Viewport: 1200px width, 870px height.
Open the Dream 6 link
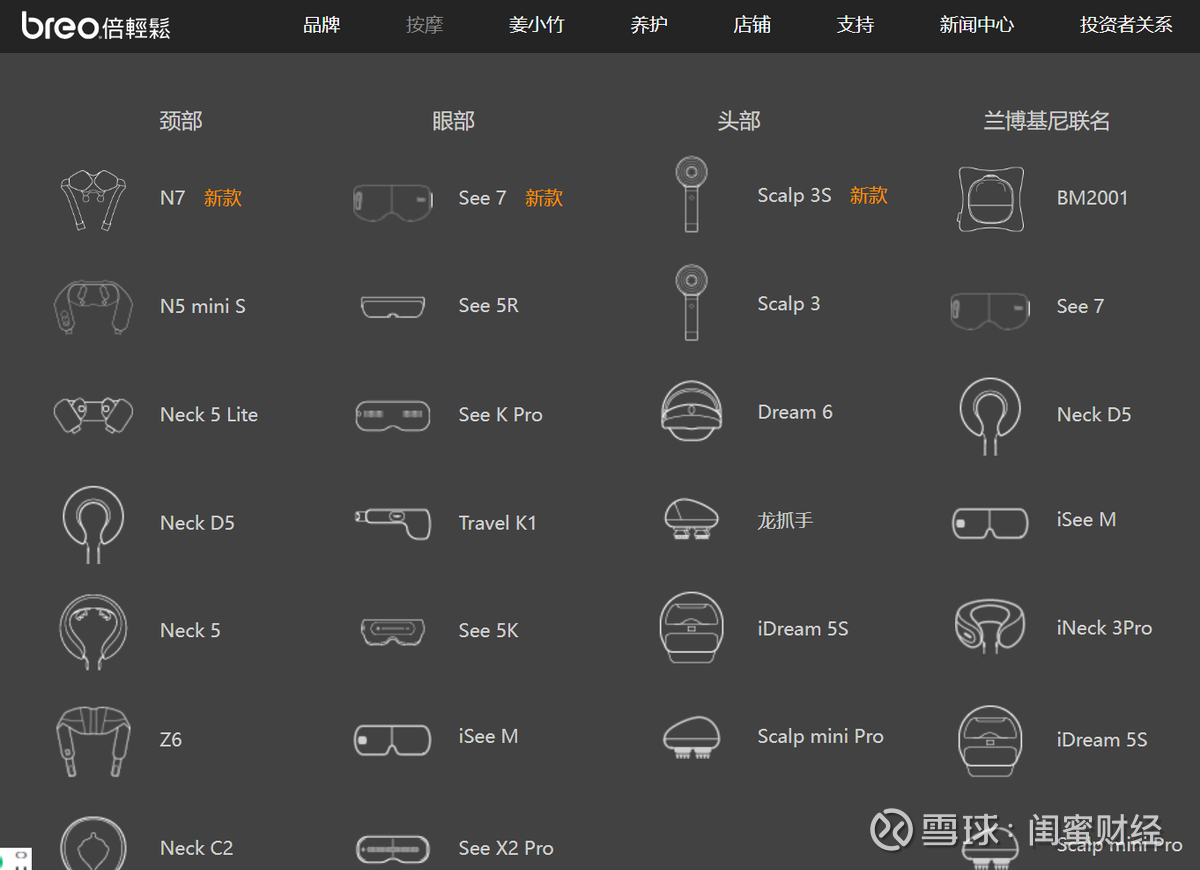click(795, 412)
